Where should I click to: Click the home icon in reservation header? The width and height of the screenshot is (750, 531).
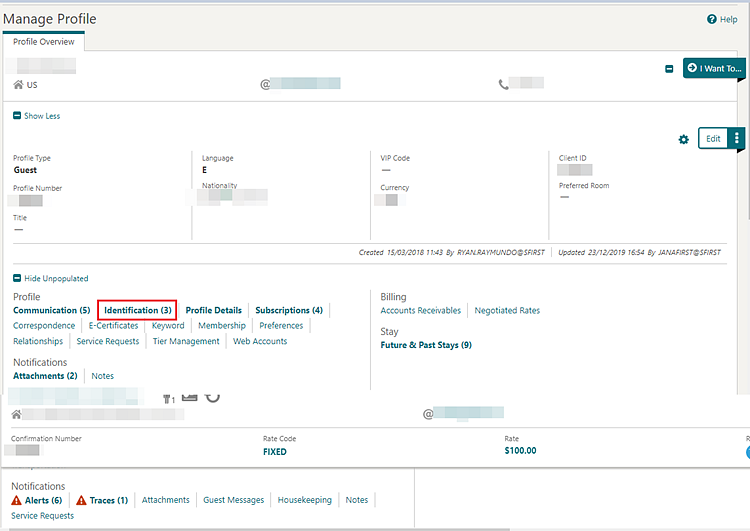16,414
